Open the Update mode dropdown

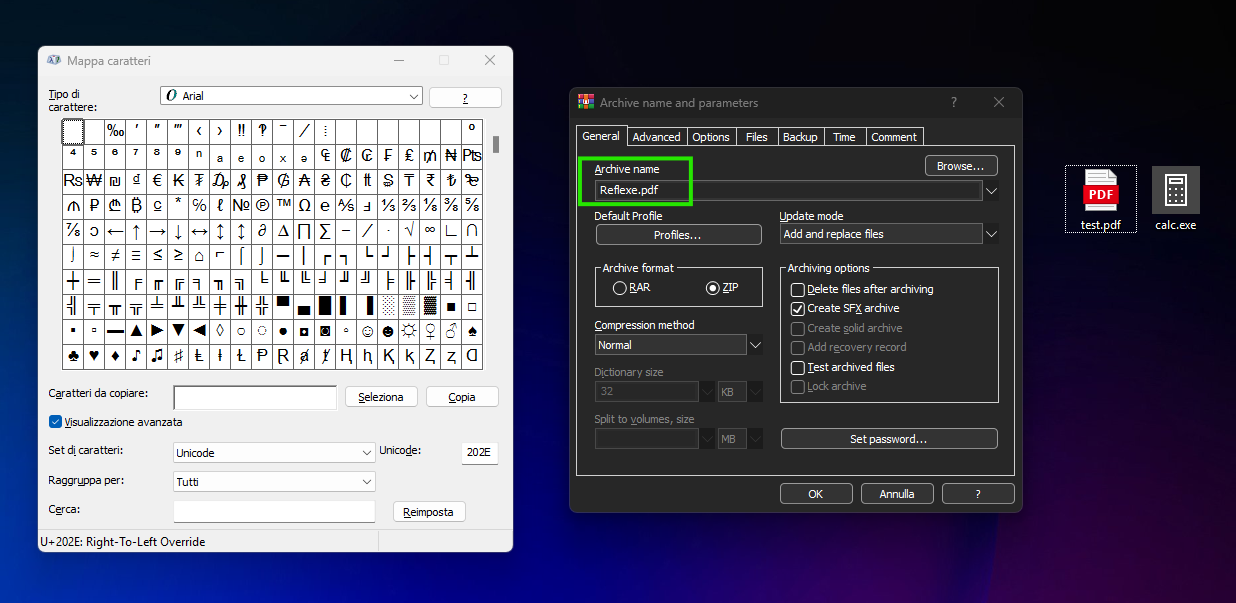[x=991, y=234]
